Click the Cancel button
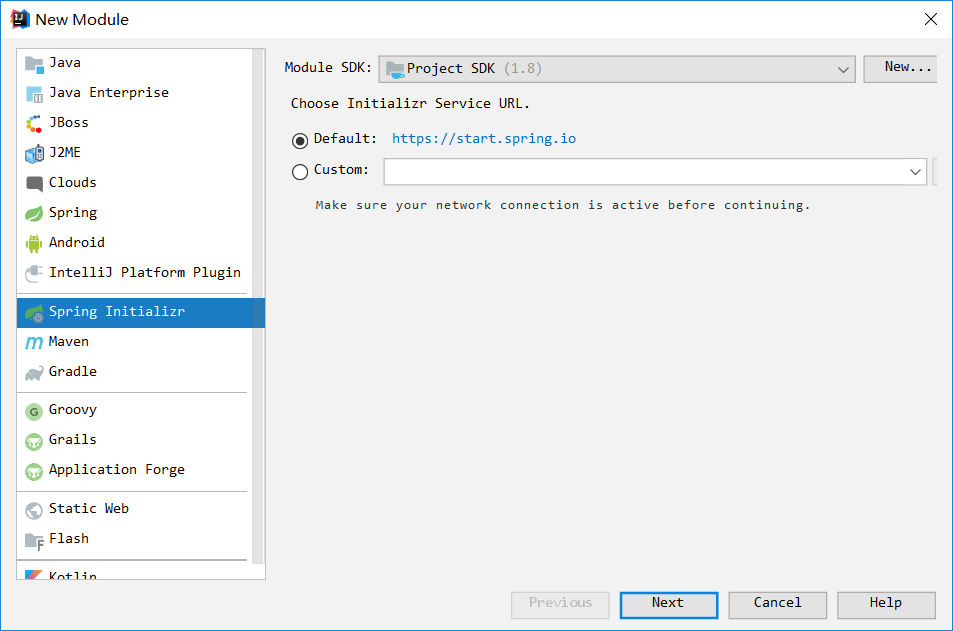 click(777, 604)
